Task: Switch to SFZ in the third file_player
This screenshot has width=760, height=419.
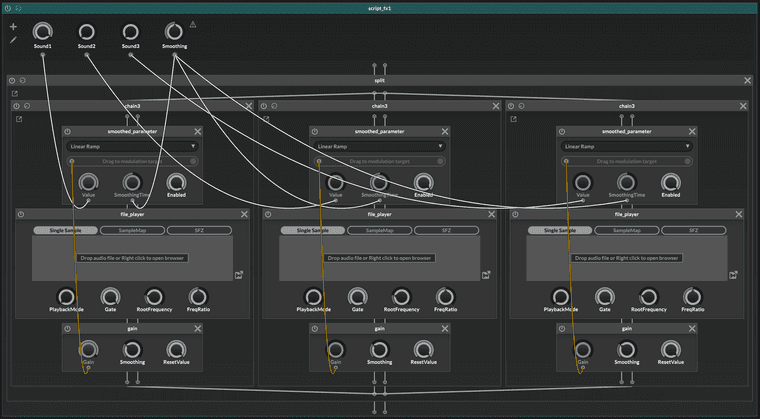Action: 694,230
